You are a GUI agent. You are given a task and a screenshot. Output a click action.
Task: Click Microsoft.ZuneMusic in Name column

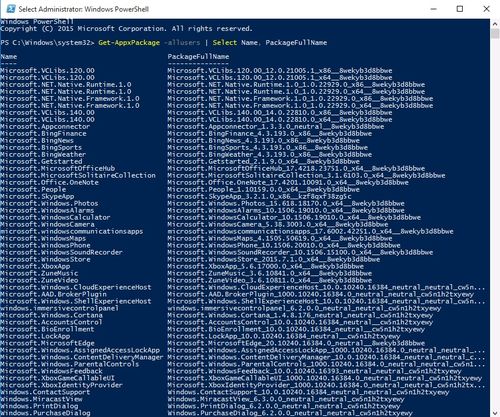click(x=39, y=274)
